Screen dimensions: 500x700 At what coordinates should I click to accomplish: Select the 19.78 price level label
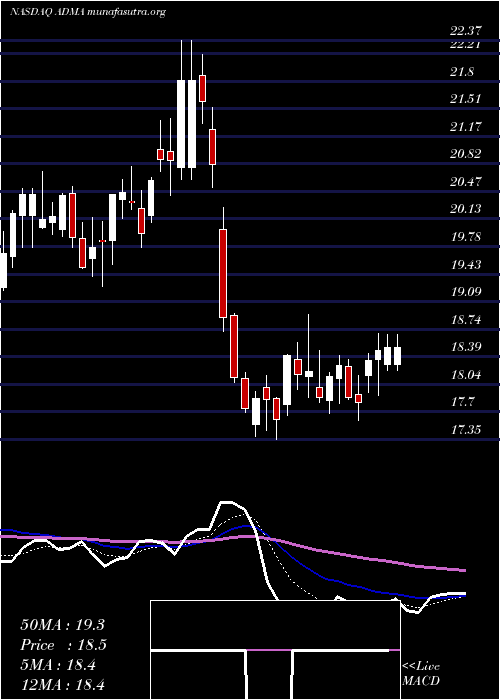[466, 237]
